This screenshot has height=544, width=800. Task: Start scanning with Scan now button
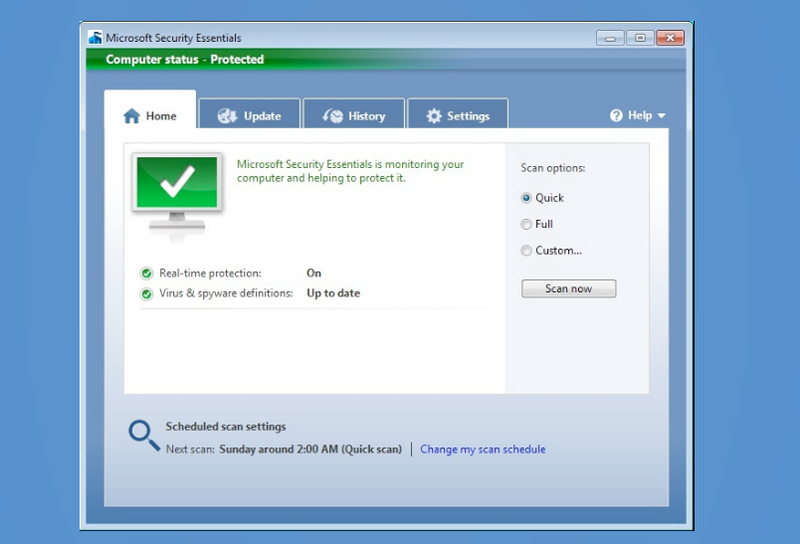[x=568, y=288]
